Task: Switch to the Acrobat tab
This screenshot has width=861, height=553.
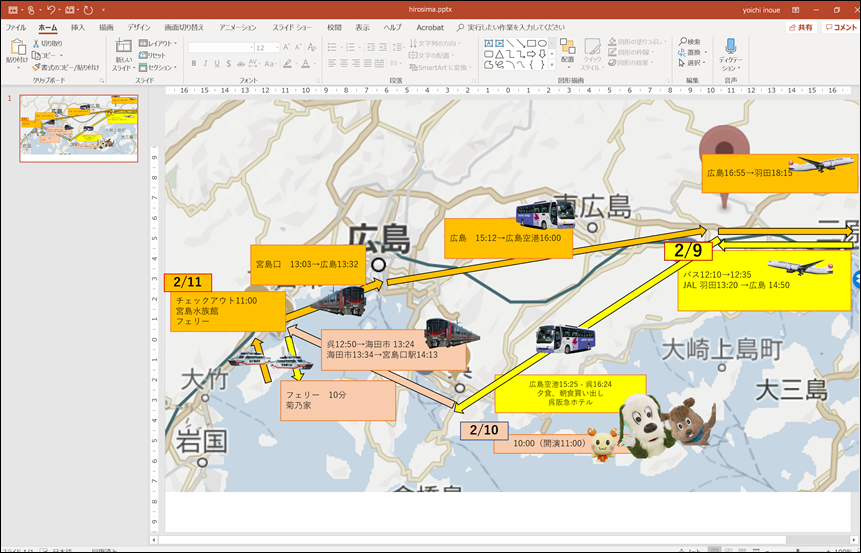Action: click(429, 27)
